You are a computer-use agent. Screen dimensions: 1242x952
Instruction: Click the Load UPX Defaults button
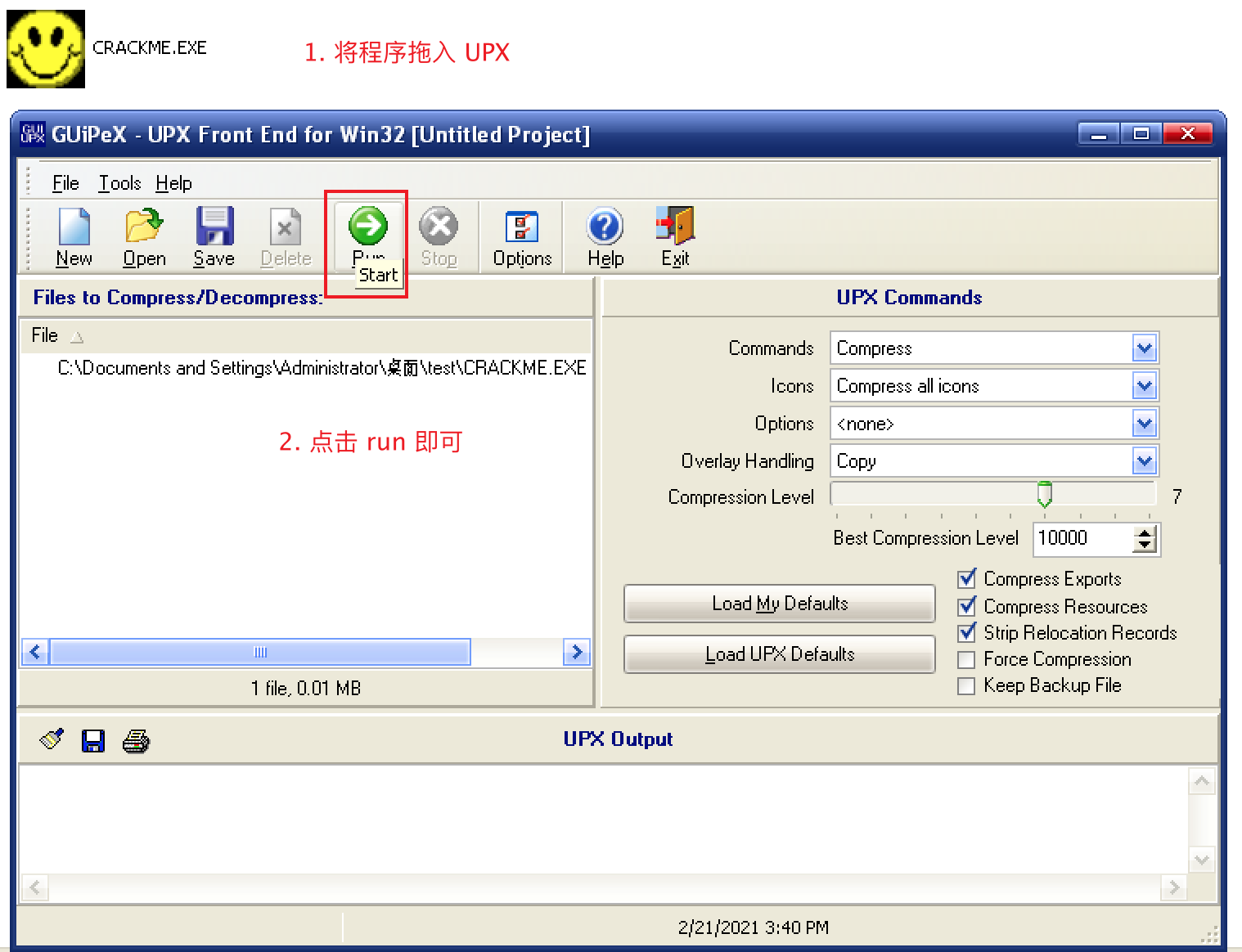(779, 654)
